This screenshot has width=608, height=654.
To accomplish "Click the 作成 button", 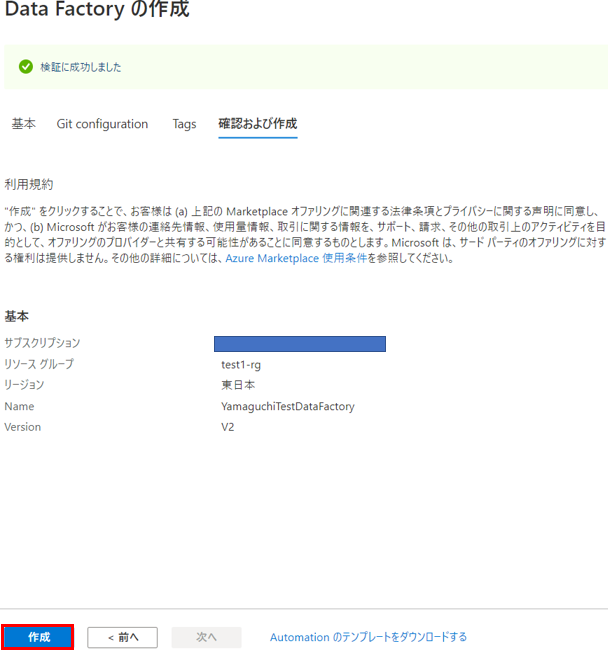I will pos(38,637).
